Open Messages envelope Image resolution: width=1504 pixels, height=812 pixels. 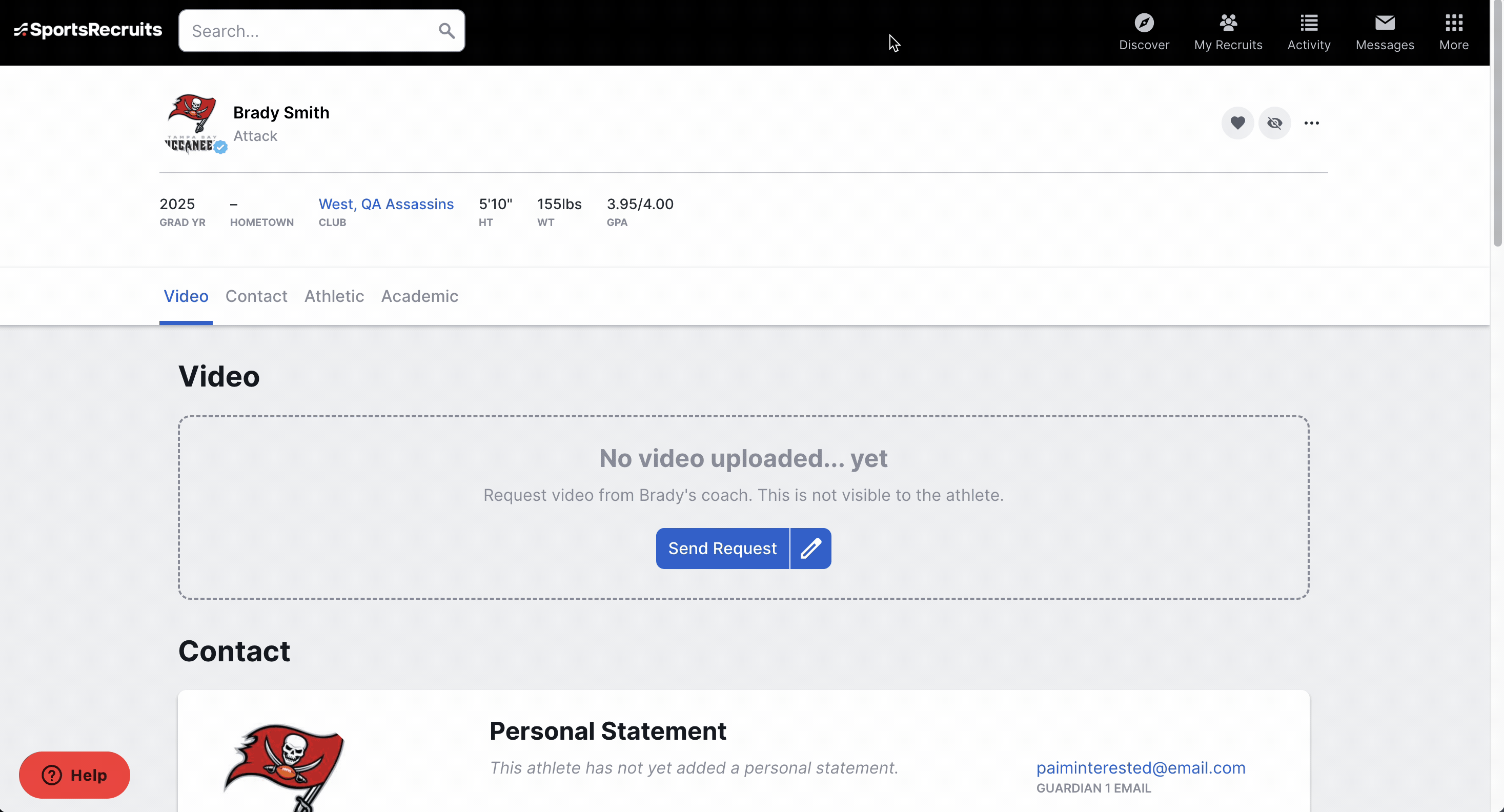click(1385, 32)
